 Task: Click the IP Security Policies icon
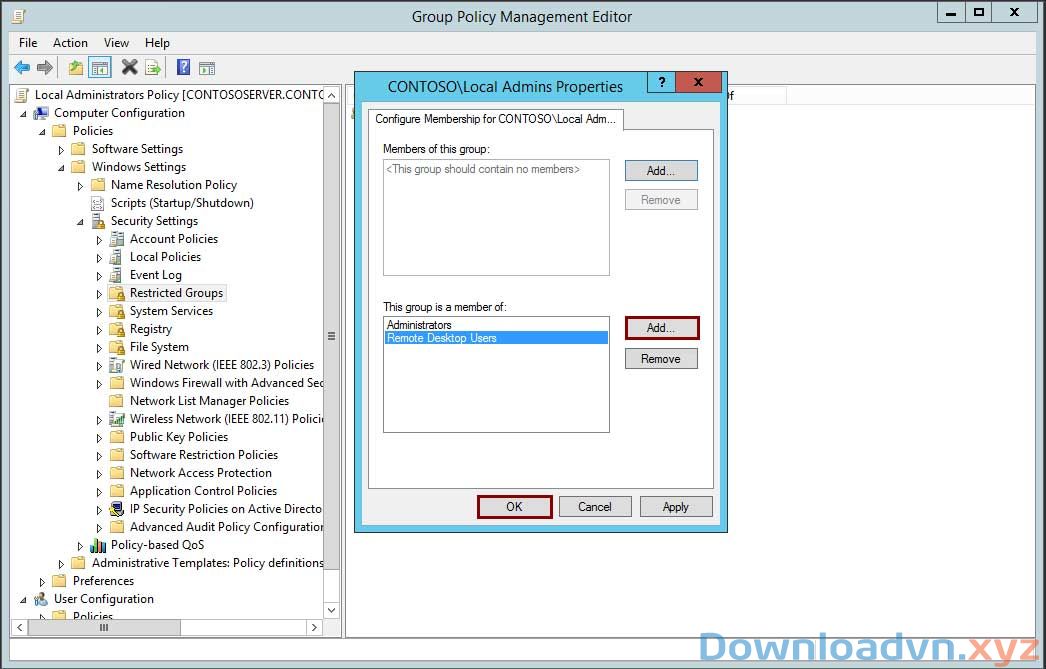pyautogui.click(x=117, y=509)
